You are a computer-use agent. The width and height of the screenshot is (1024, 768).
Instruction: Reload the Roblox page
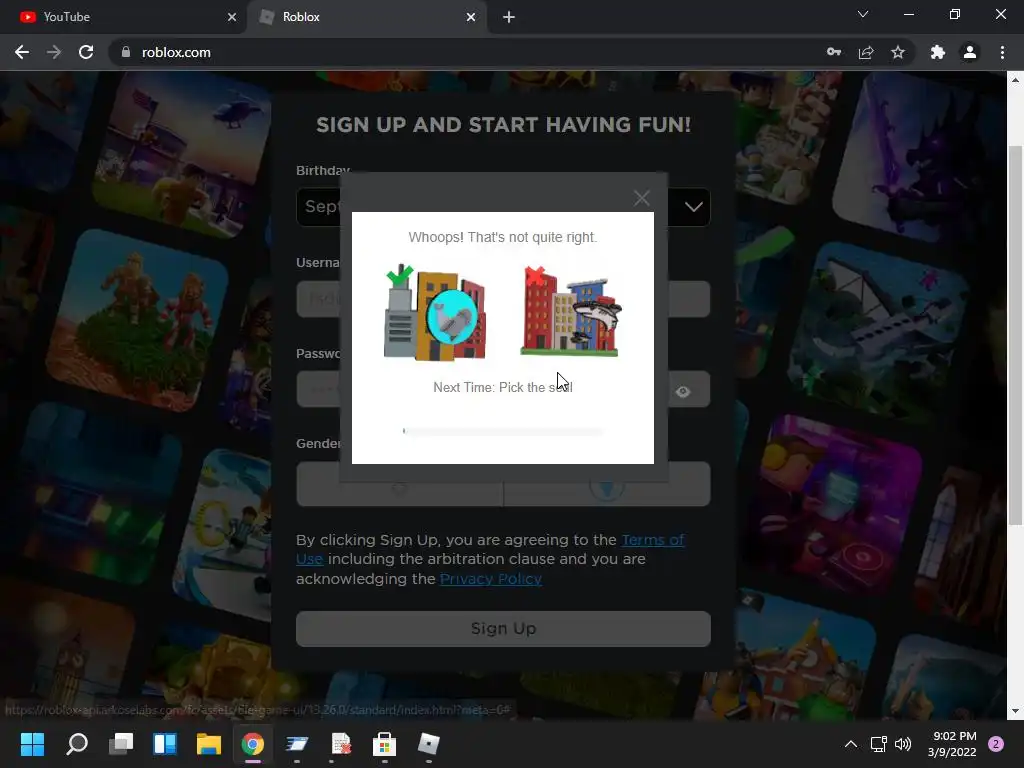86,52
